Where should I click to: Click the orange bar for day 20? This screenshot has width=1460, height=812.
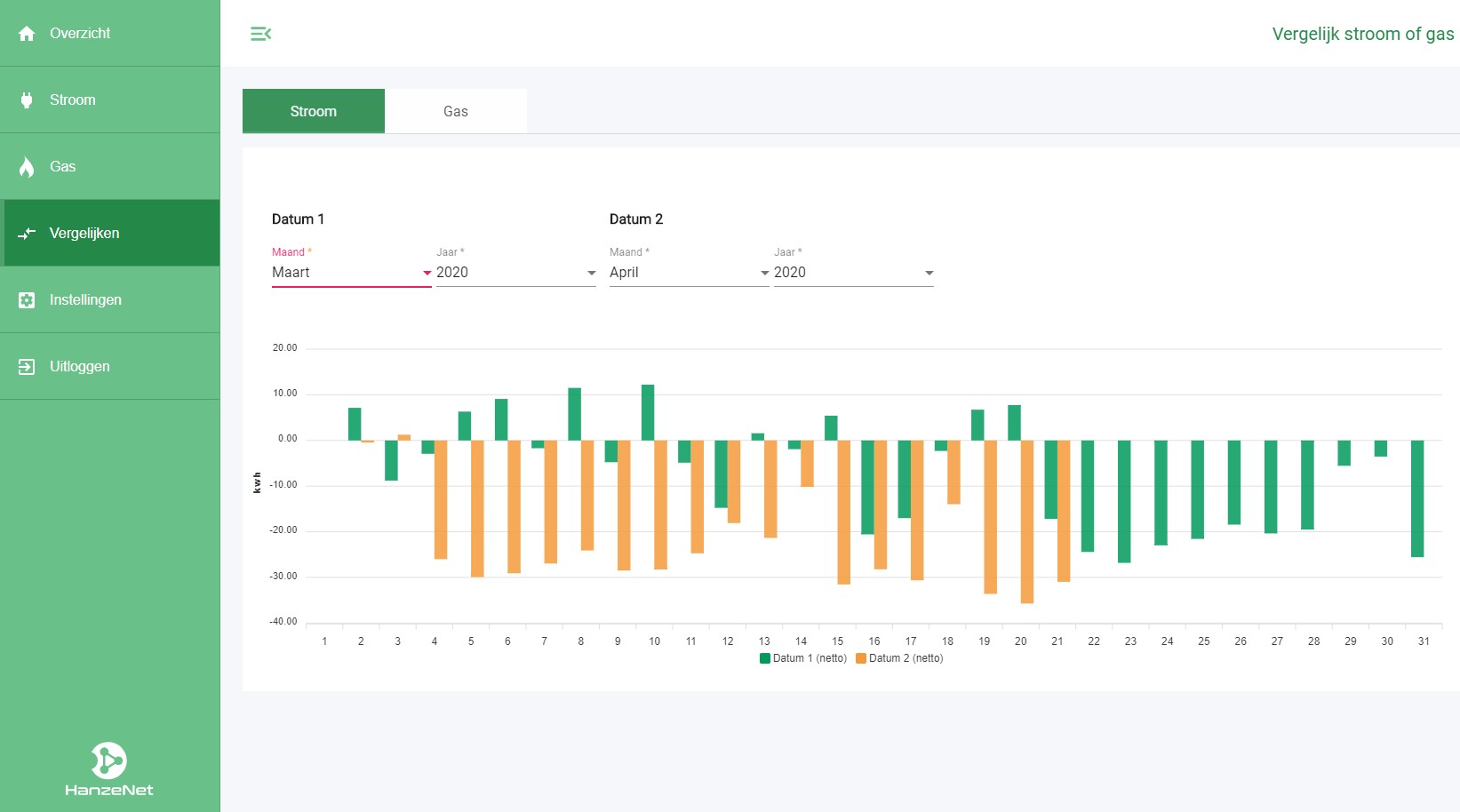point(1027,521)
